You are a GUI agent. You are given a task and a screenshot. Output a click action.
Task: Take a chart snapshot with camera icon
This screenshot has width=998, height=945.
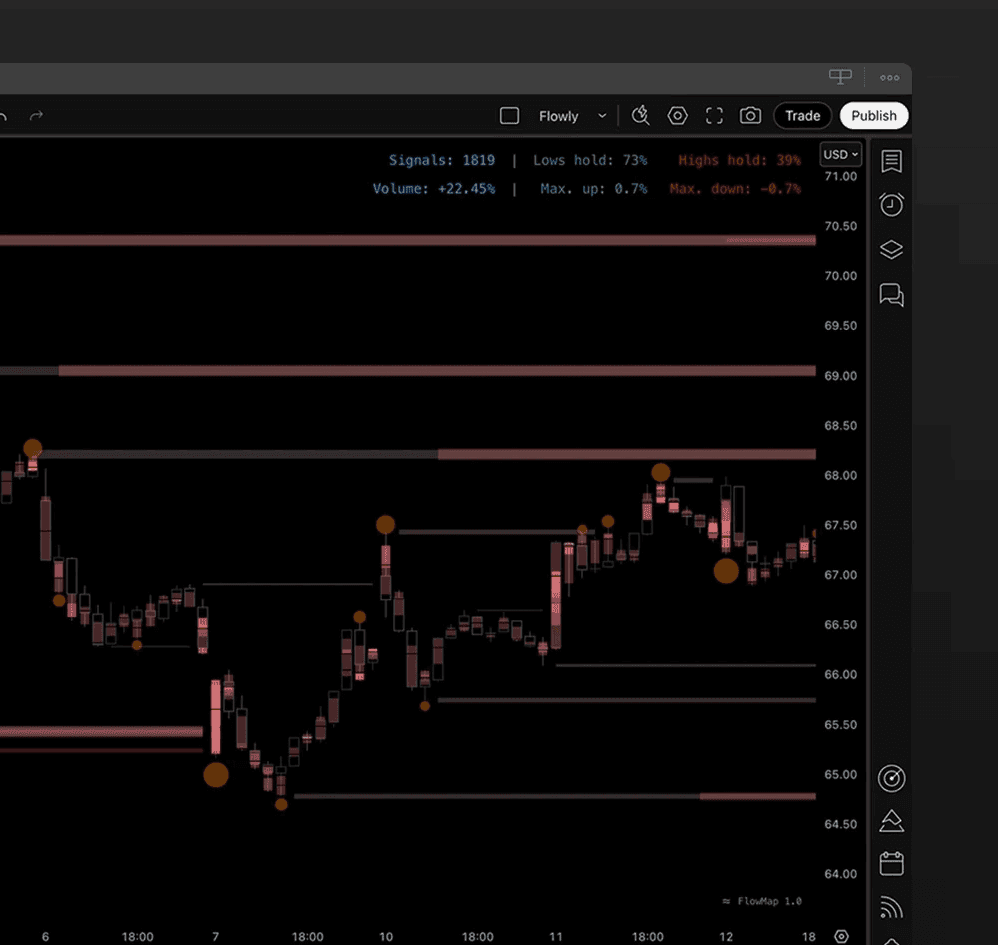pos(750,116)
